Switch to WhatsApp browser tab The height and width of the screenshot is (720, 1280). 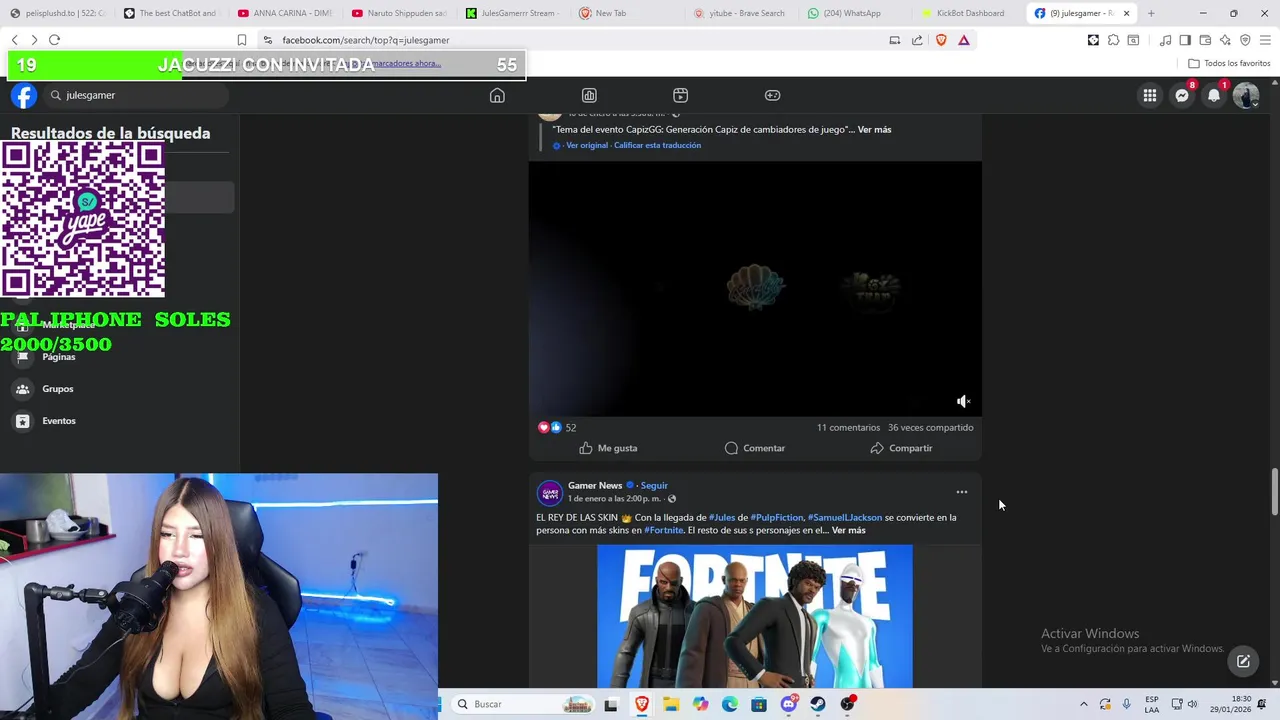pos(850,13)
